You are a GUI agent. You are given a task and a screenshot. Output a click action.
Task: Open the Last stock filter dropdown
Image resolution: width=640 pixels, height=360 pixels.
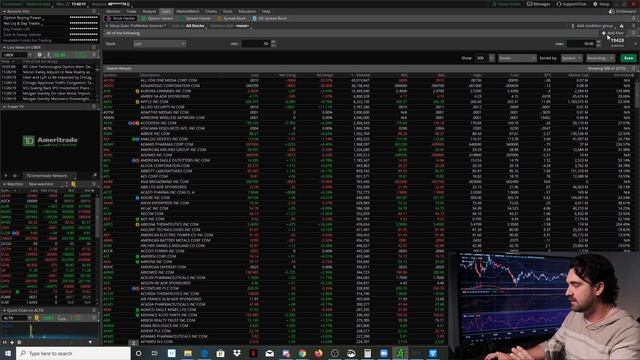160,44
